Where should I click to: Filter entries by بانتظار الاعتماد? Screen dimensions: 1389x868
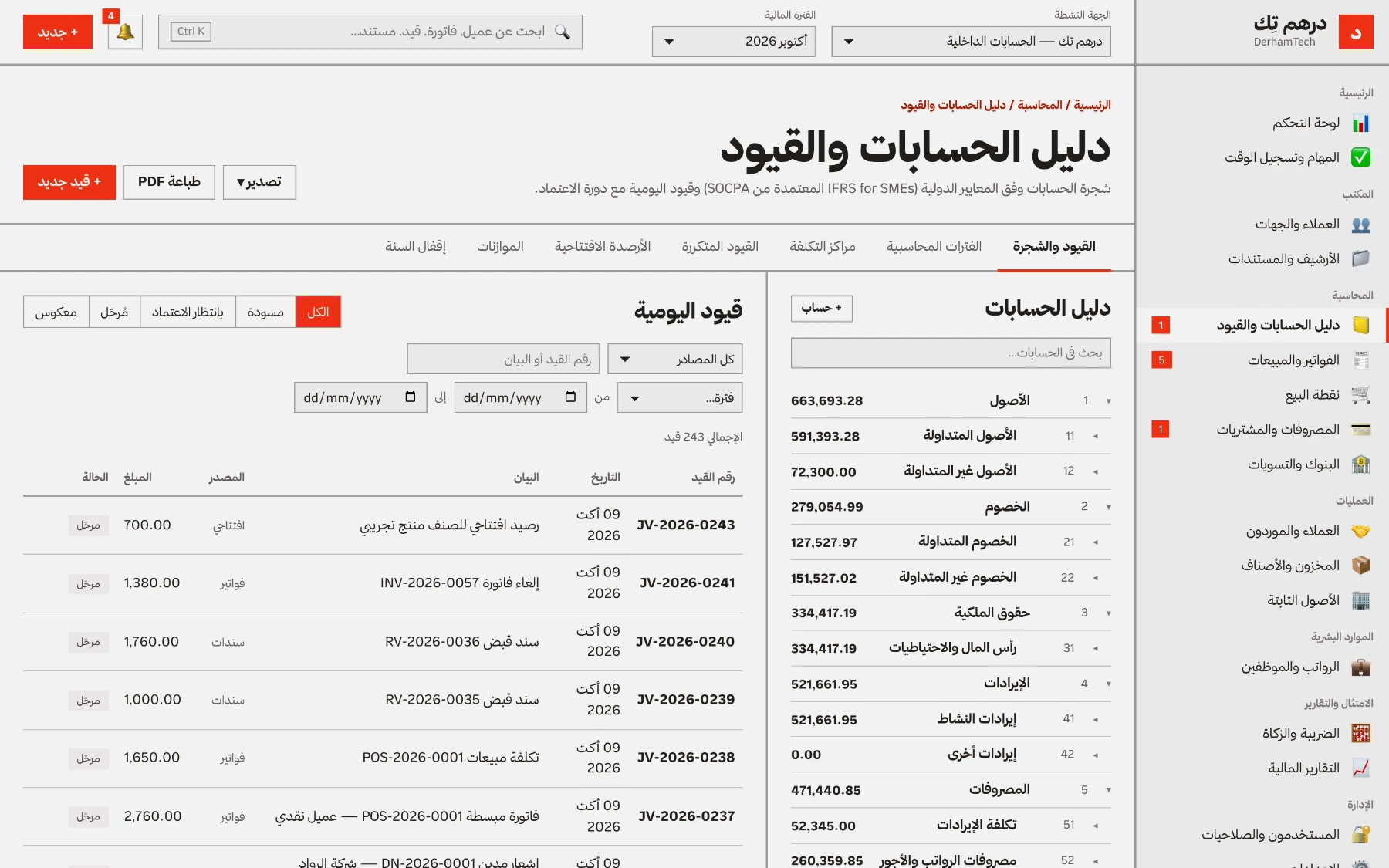188,312
